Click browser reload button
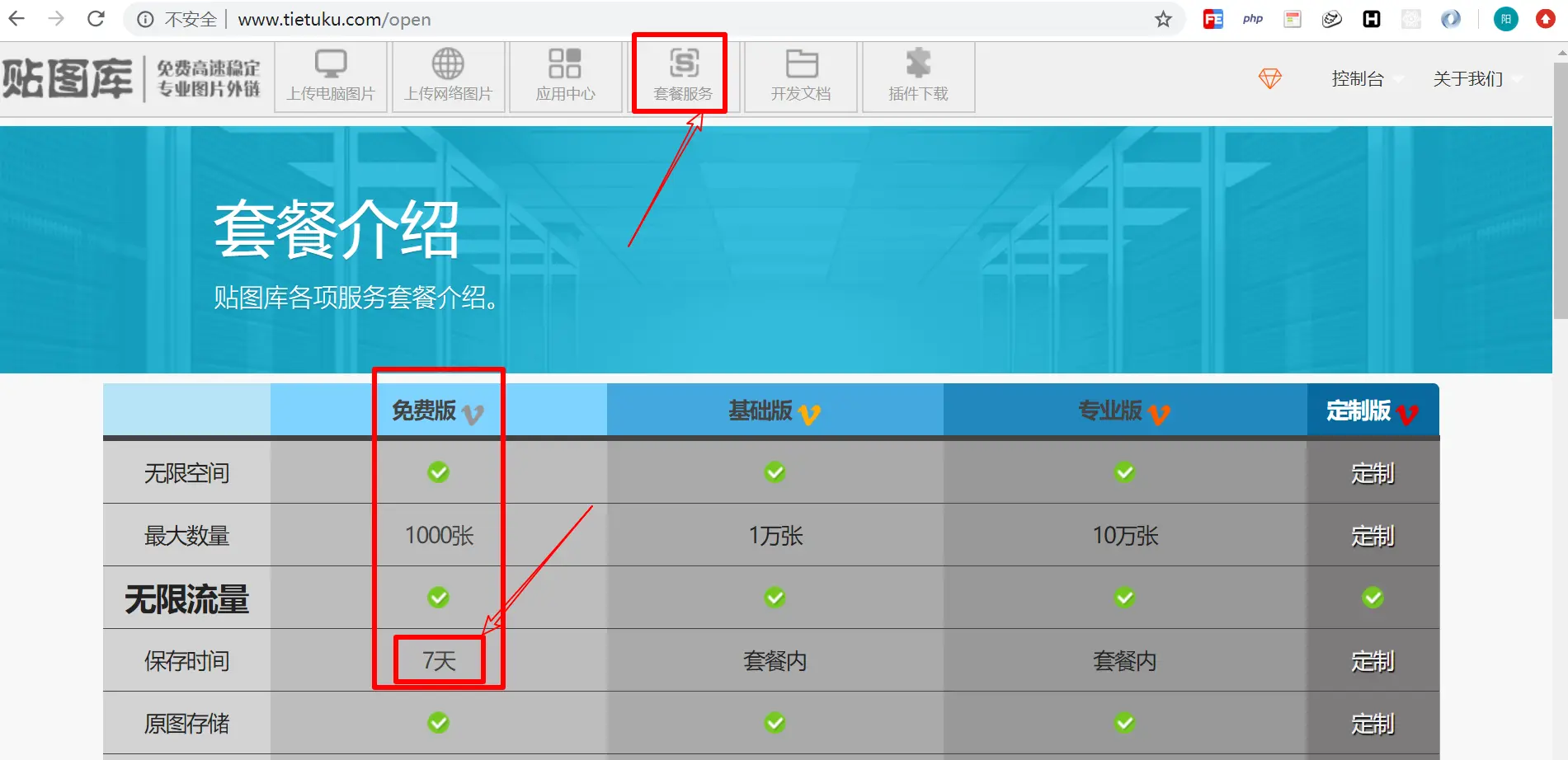This screenshot has width=1568, height=760. click(x=96, y=19)
